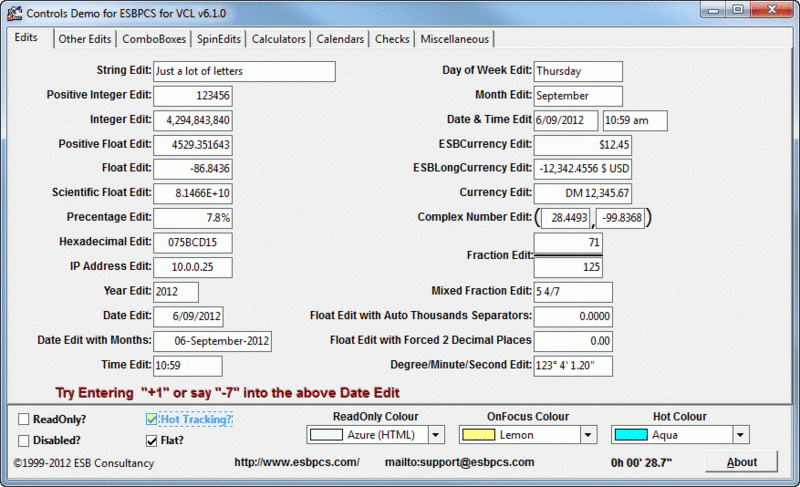Click the Date Edit with Months field

click(x=212, y=341)
